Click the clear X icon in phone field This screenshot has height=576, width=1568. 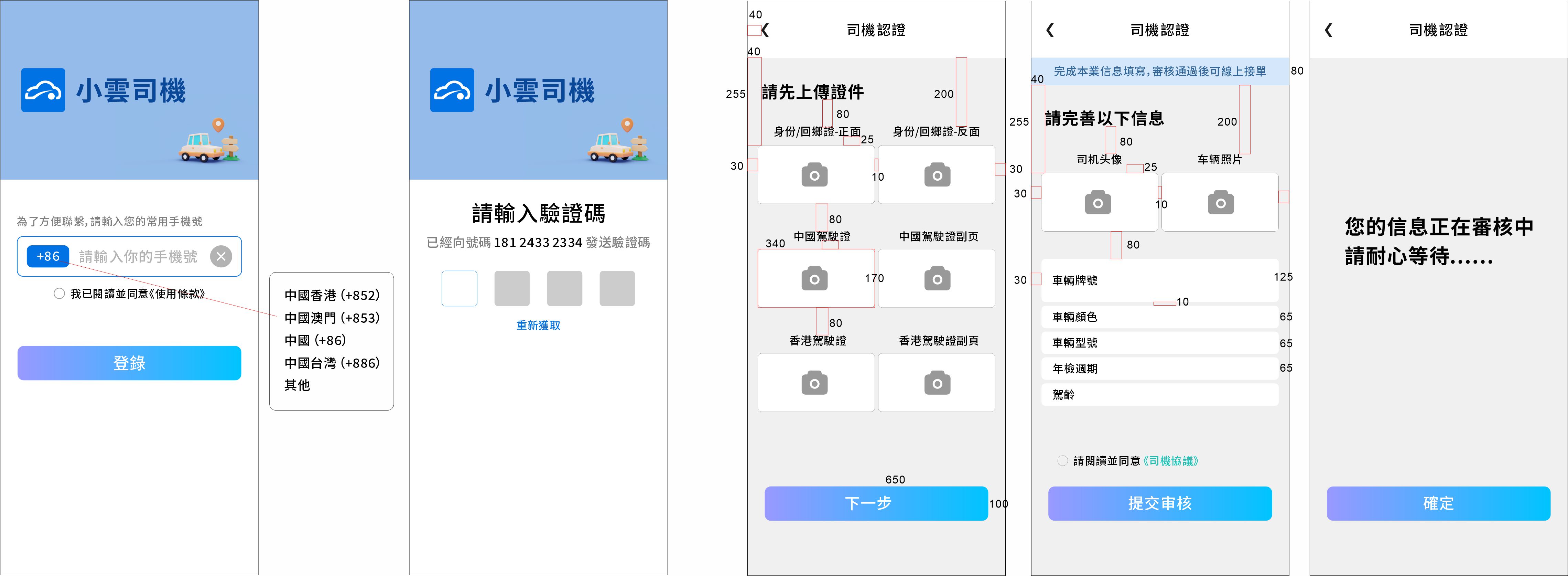tap(221, 256)
